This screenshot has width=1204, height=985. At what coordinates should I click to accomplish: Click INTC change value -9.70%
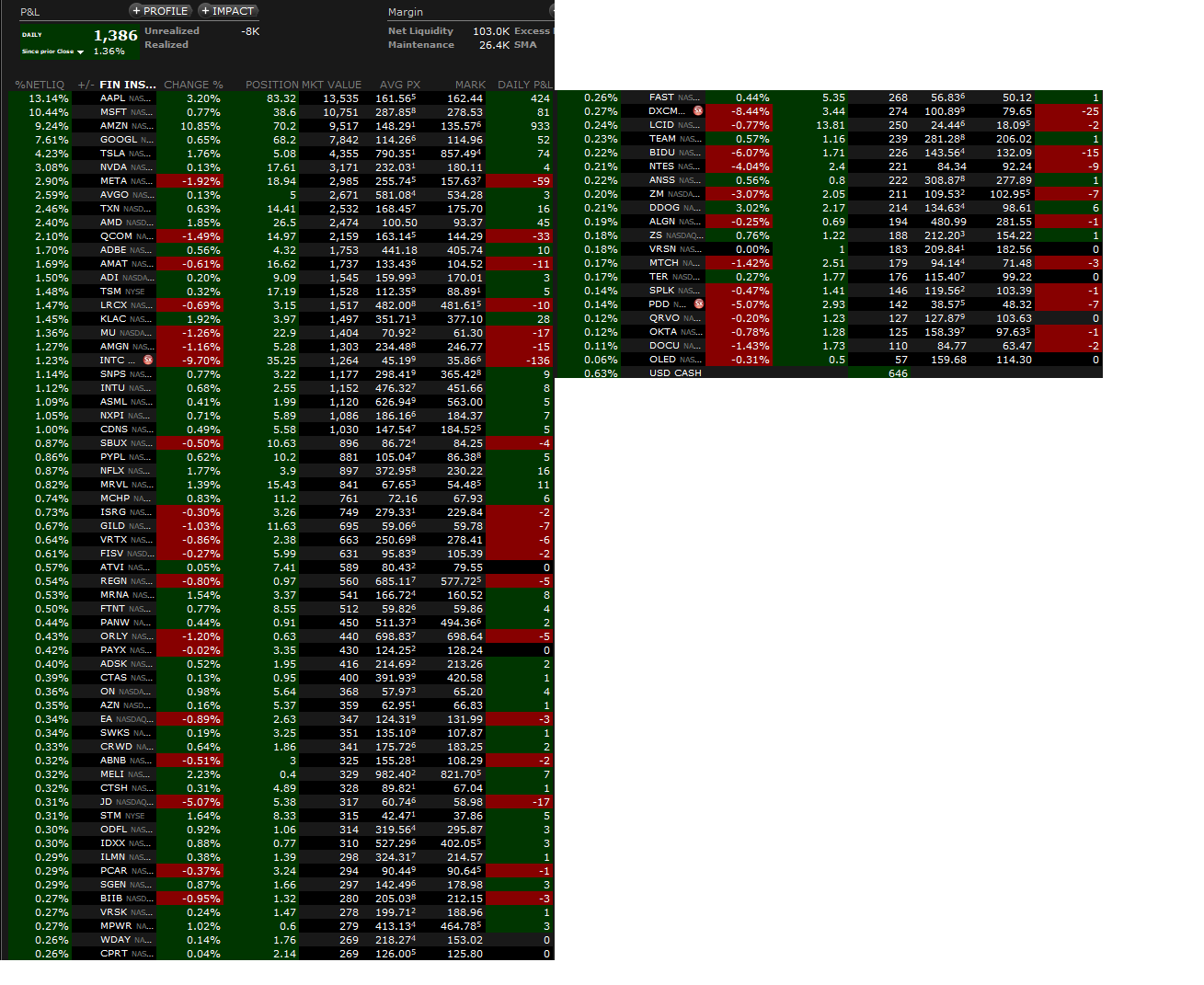click(x=203, y=361)
